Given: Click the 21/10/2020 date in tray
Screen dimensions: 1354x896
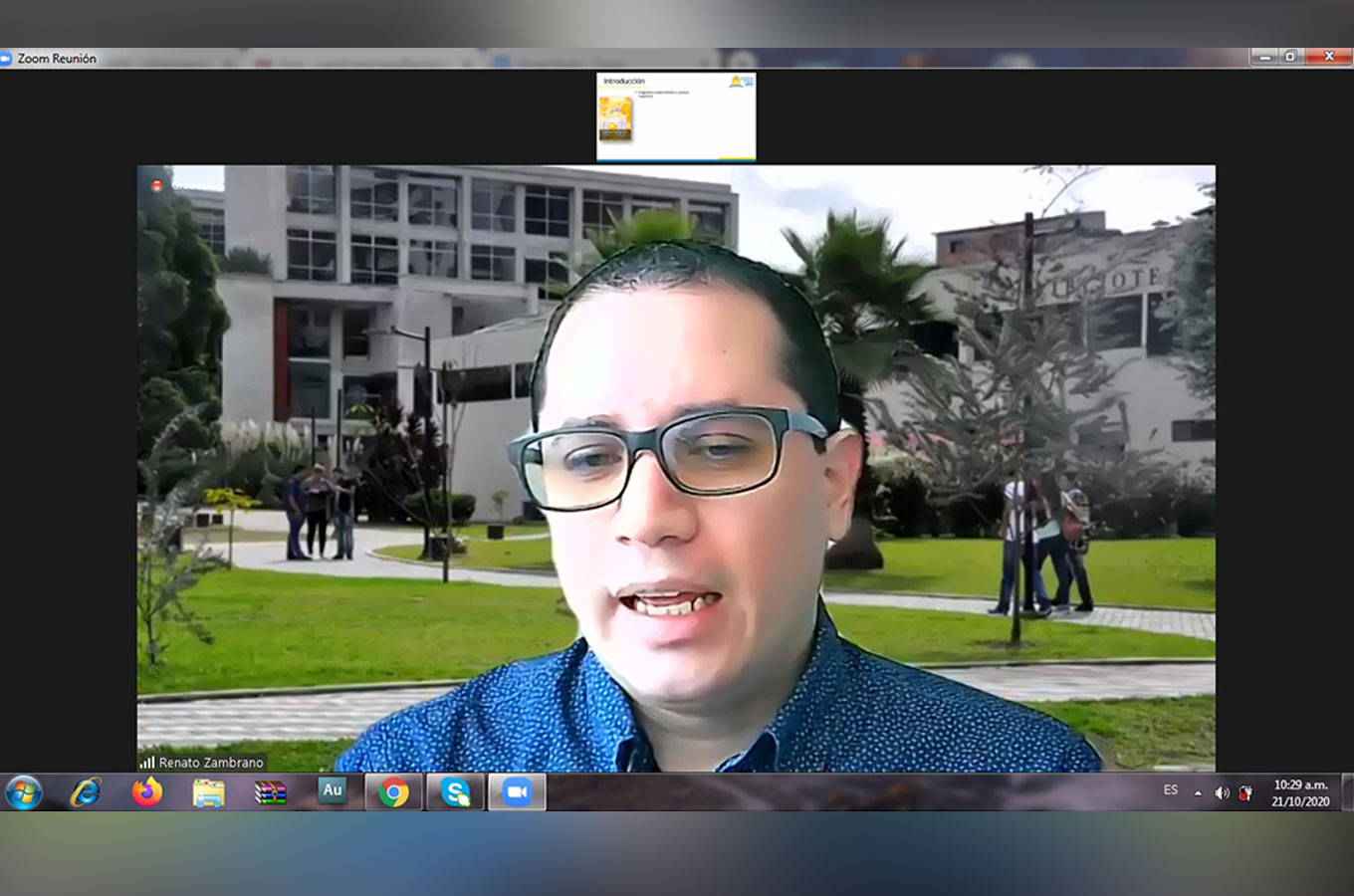Looking at the screenshot, I should (1300, 801).
